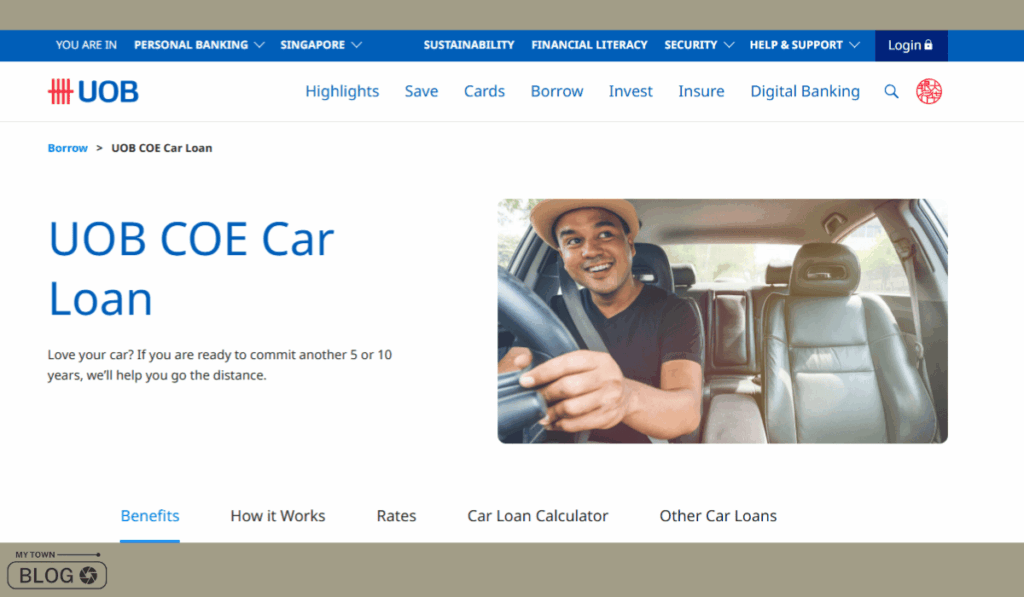This screenshot has width=1024, height=597.
Task: Open the Save menu
Action: 421,91
